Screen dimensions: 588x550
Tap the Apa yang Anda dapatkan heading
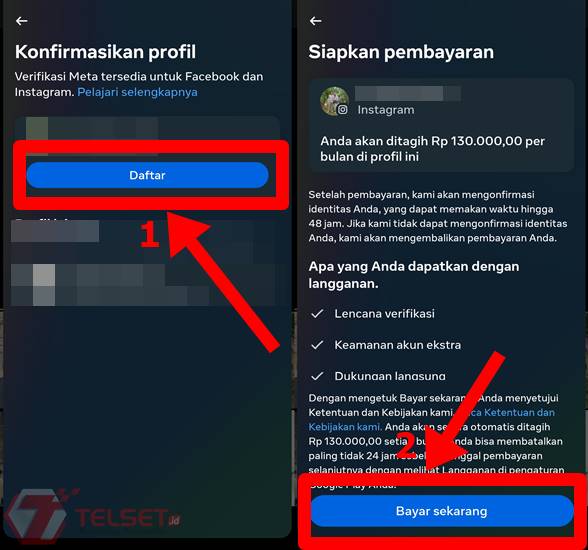414,275
